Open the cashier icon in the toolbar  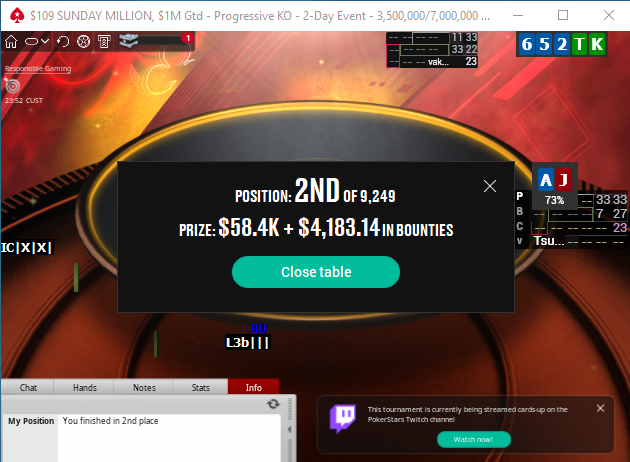tap(104, 41)
